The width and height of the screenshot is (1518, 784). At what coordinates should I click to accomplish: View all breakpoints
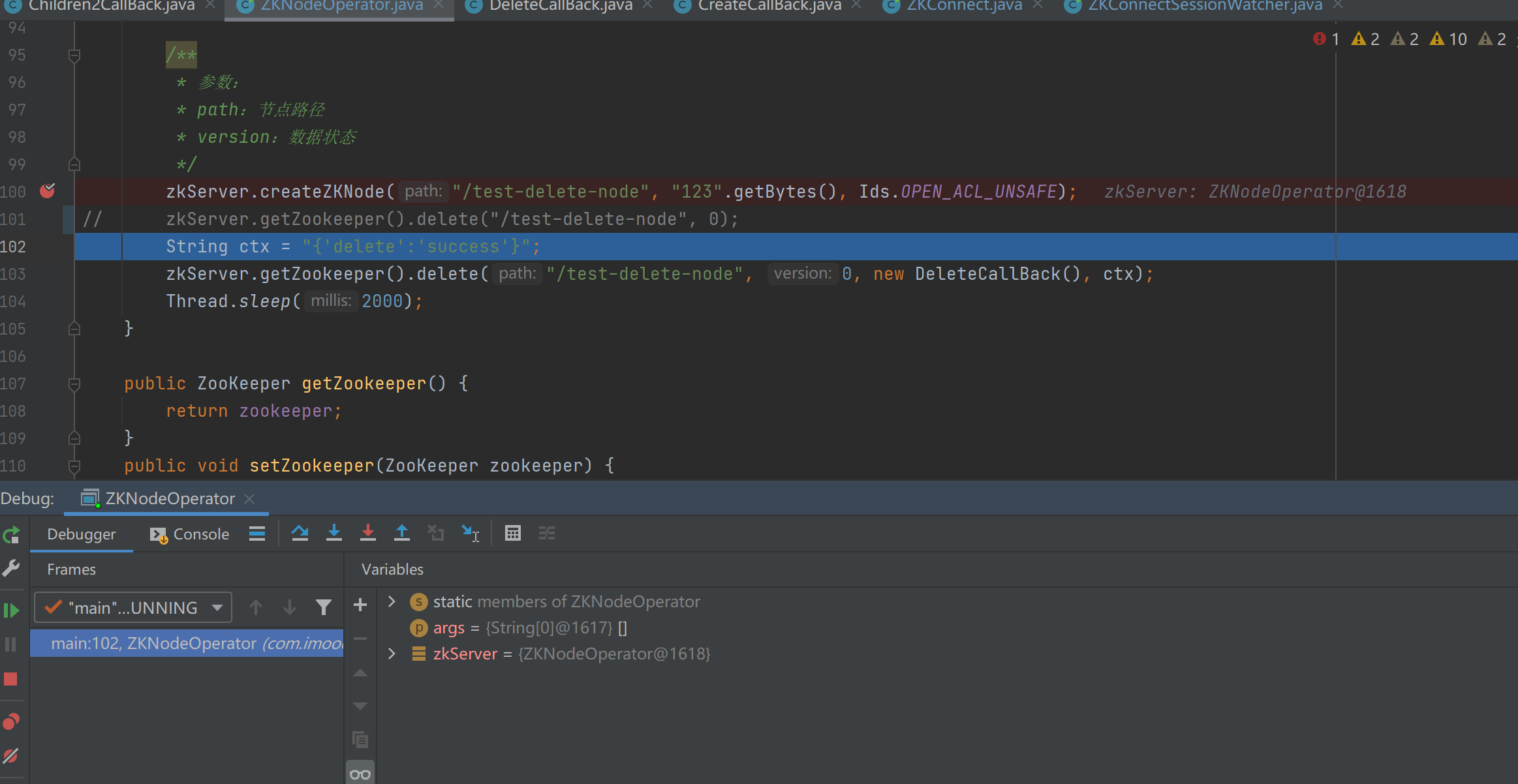(x=11, y=721)
